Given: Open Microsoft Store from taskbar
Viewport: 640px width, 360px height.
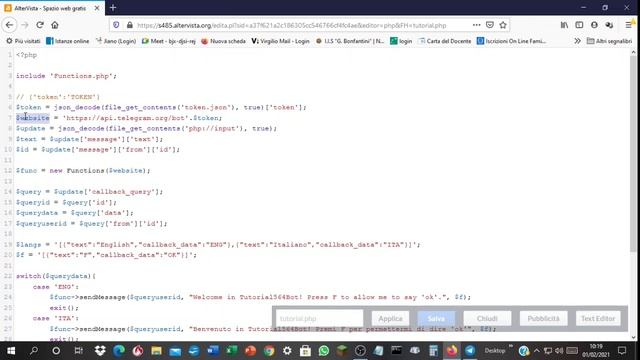Looking at the screenshot, I should click(305, 351).
